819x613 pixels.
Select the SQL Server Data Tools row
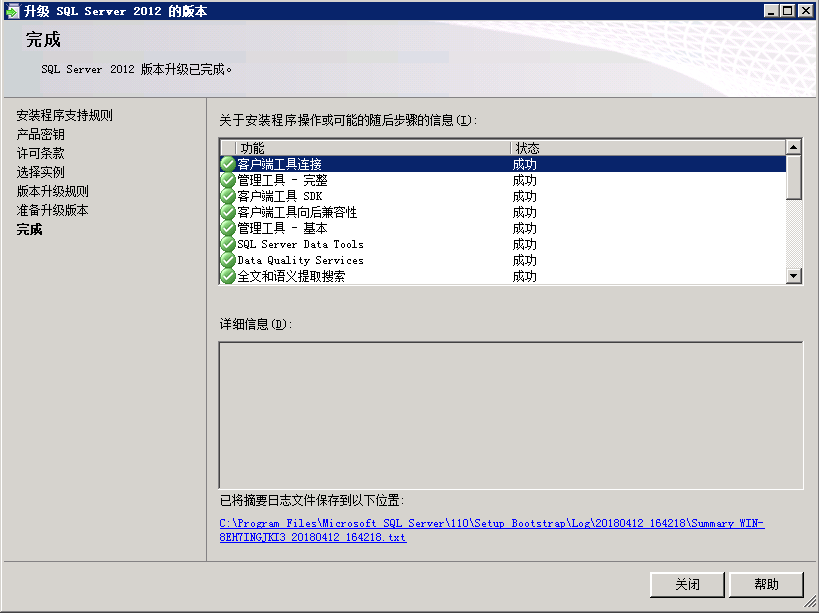click(503, 244)
